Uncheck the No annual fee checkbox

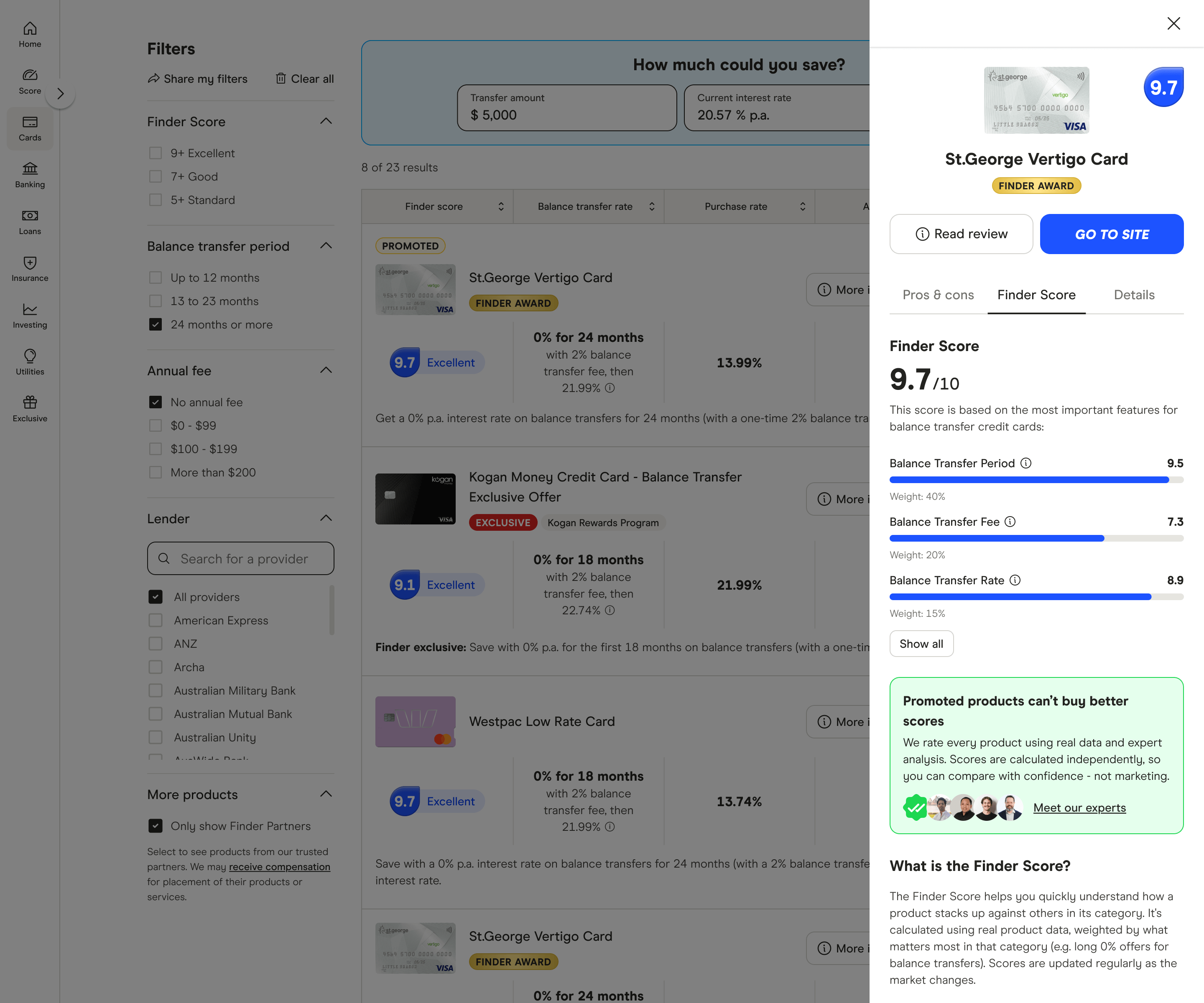coord(156,402)
